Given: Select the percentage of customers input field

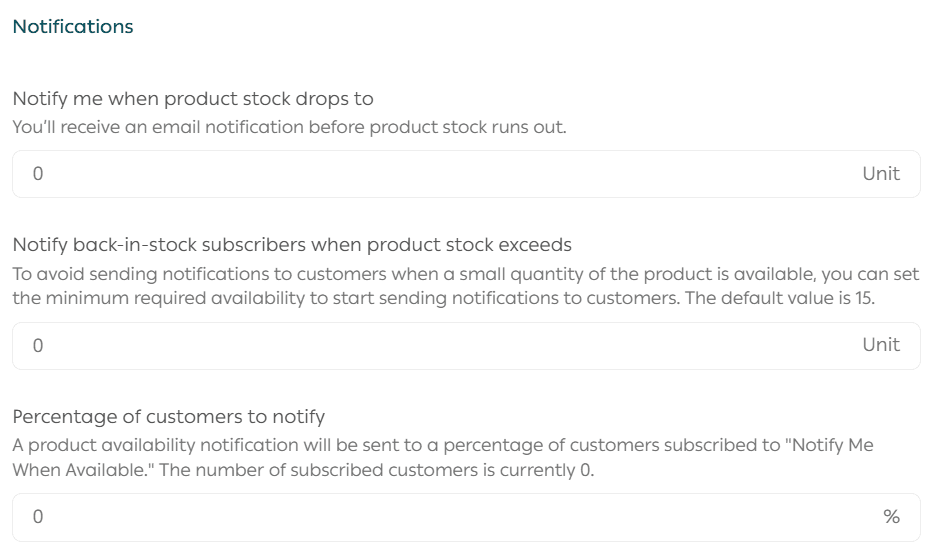Looking at the screenshot, I should [440, 517].
